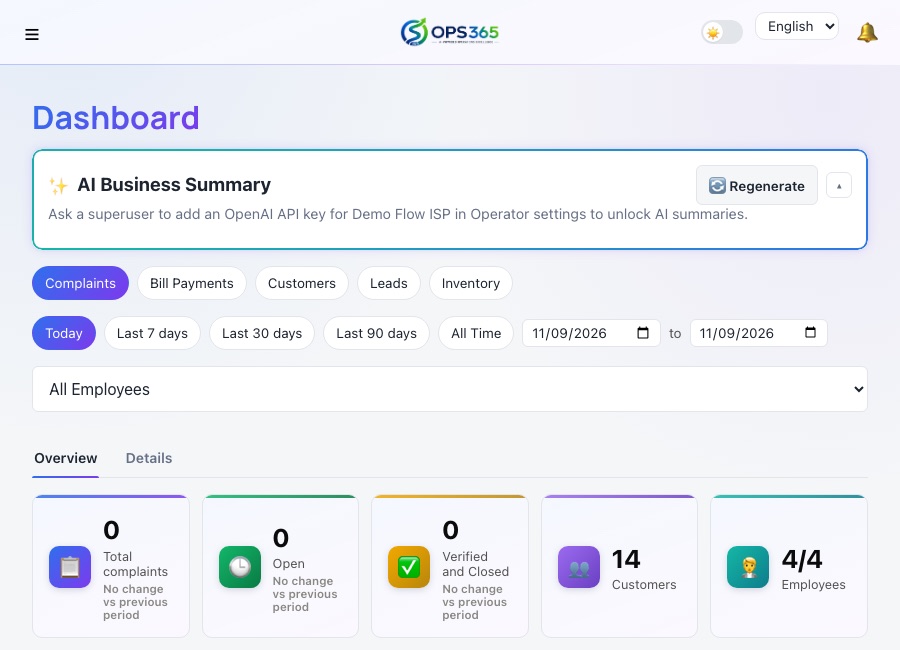
Task: Click the Open complaints clock icon
Action: (240, 567)
